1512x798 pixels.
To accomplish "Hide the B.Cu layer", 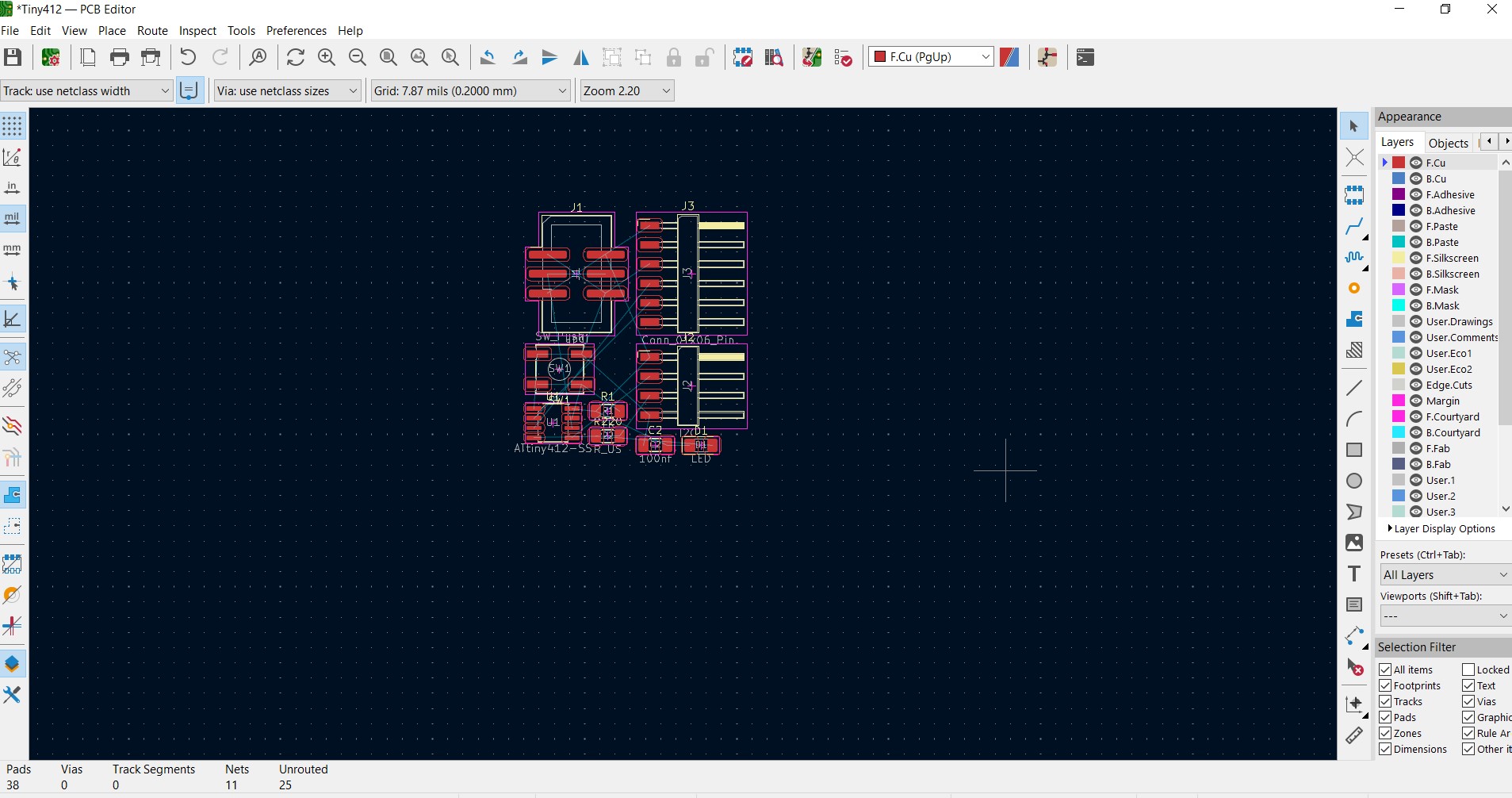I will coord(1416,178).
